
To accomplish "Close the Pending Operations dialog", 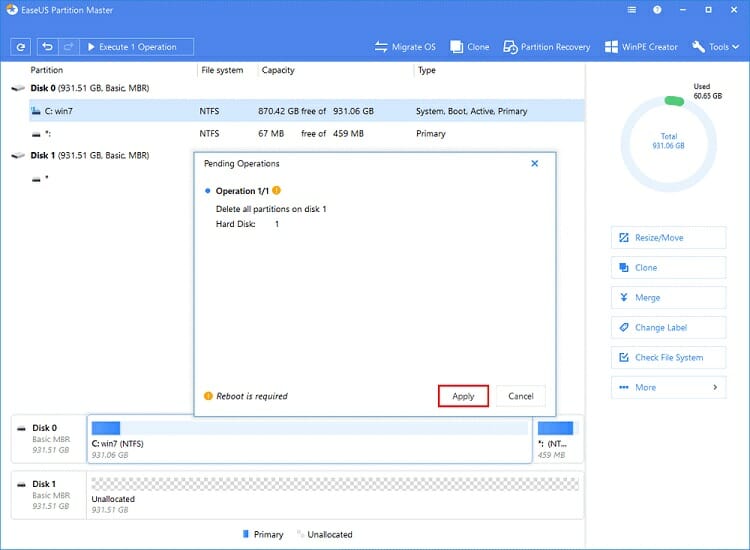I will [x=534, y=163].
